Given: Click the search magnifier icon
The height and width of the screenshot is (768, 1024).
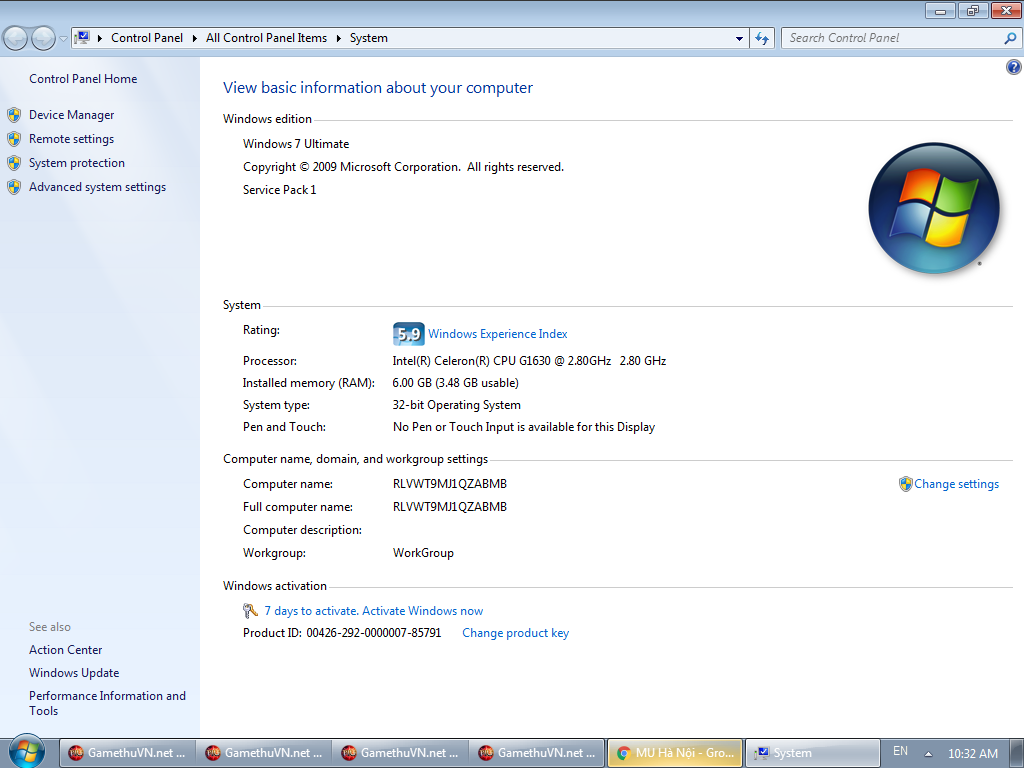Looking at the screenshot, I should 1010,39.
